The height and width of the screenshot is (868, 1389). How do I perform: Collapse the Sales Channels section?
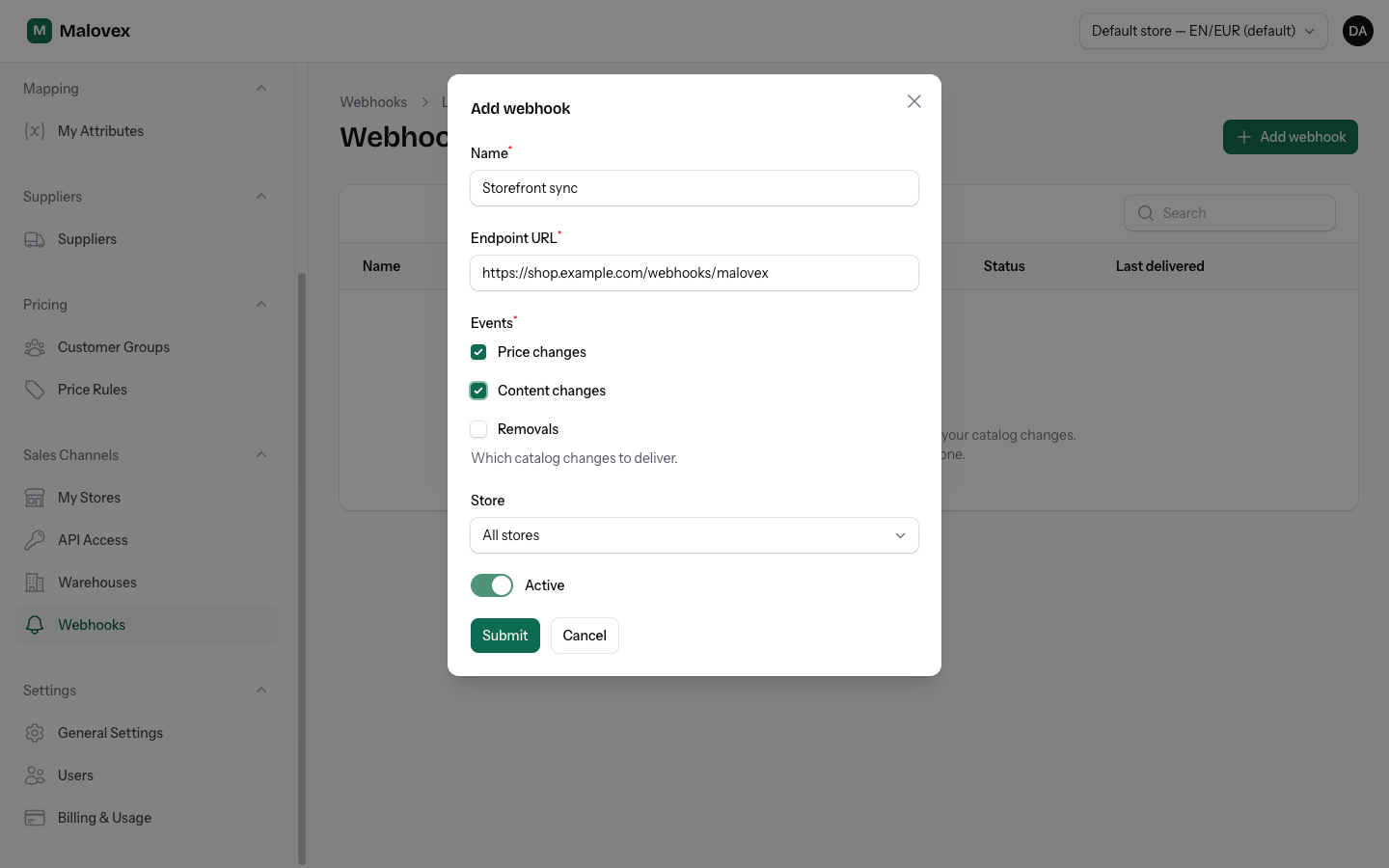261,455
